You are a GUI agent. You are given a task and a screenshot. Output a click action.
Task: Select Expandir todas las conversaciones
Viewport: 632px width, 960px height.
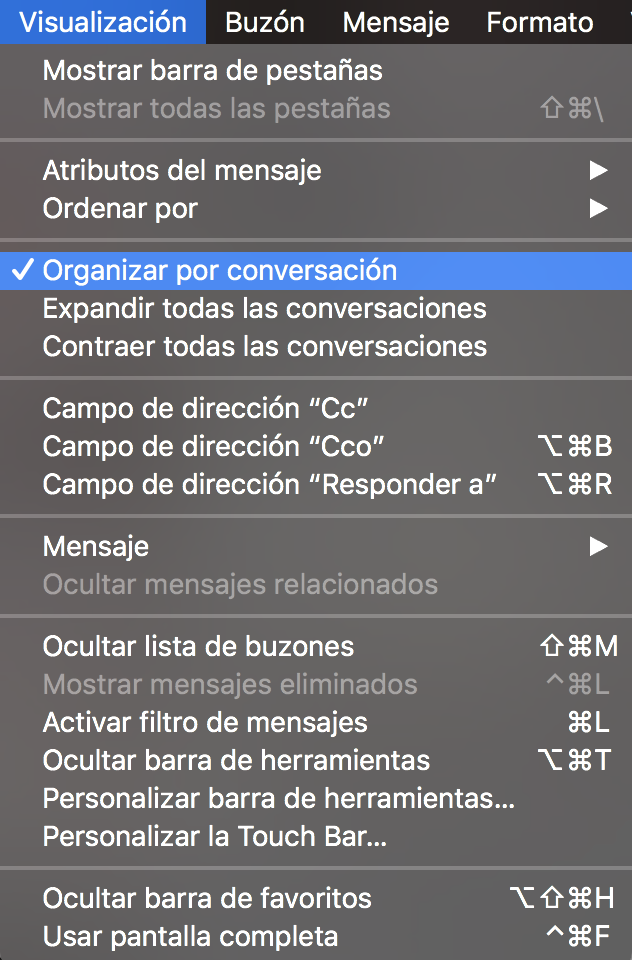pyautogui.click(x=264, y=309)
